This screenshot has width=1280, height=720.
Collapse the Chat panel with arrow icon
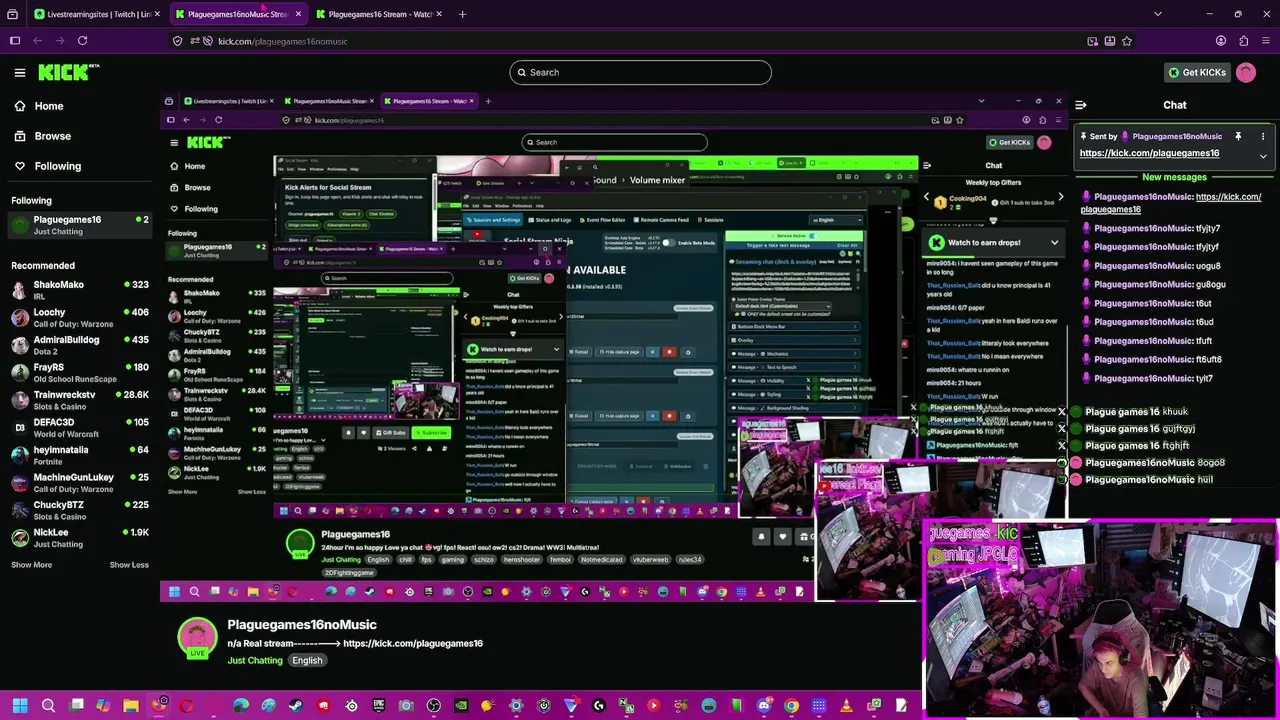pos(1080,105)
